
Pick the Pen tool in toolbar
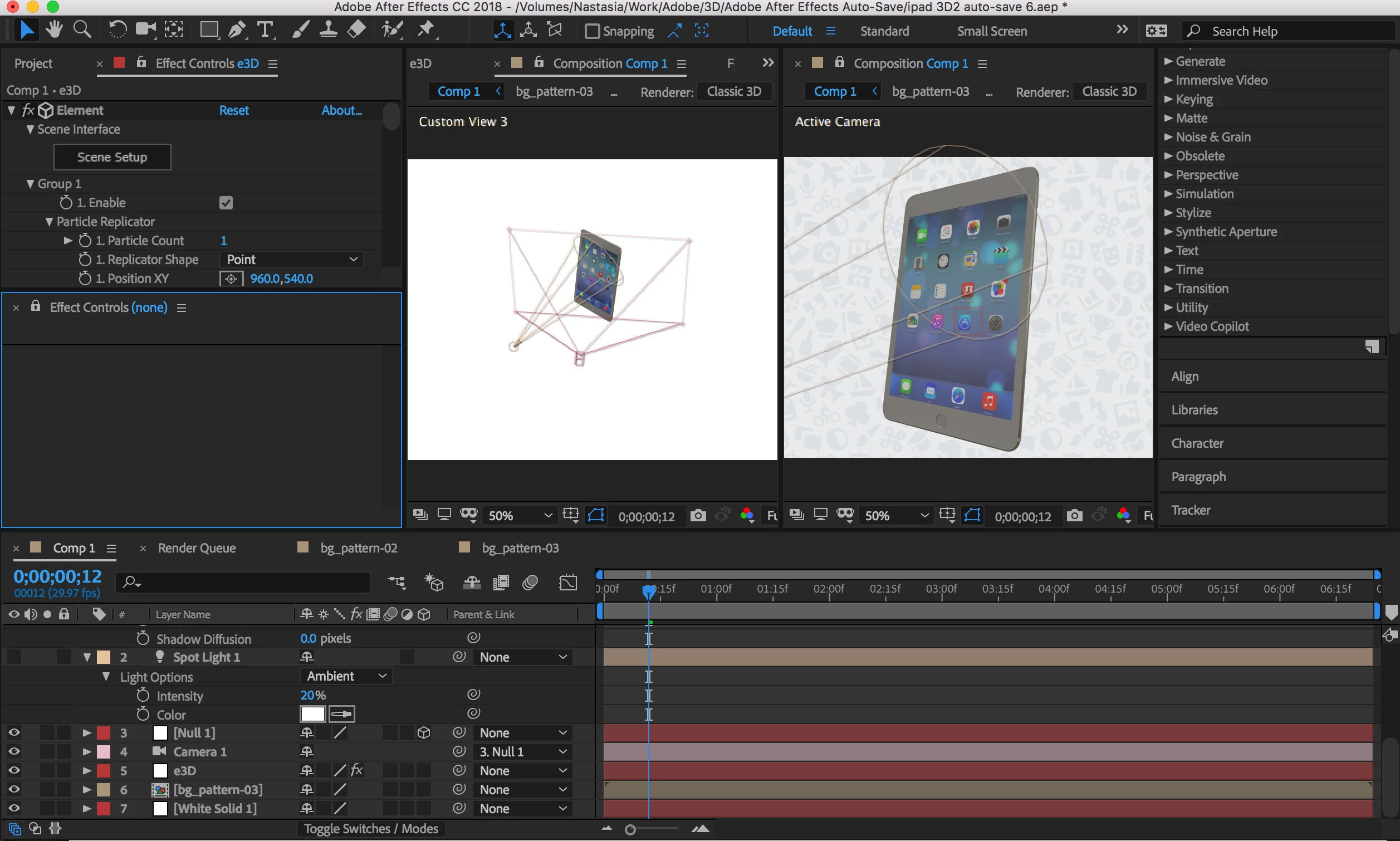[237, 30]
